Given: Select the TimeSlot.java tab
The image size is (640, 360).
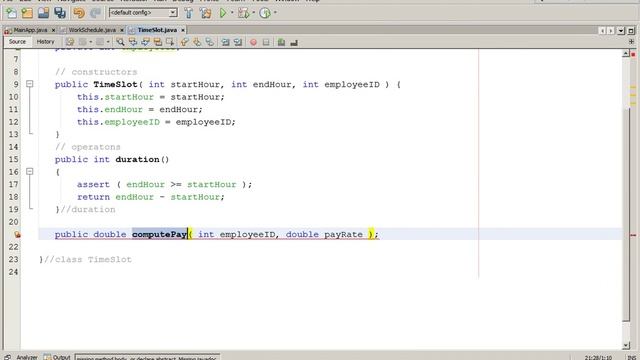Looking at the screenshot, I should 157,30.
